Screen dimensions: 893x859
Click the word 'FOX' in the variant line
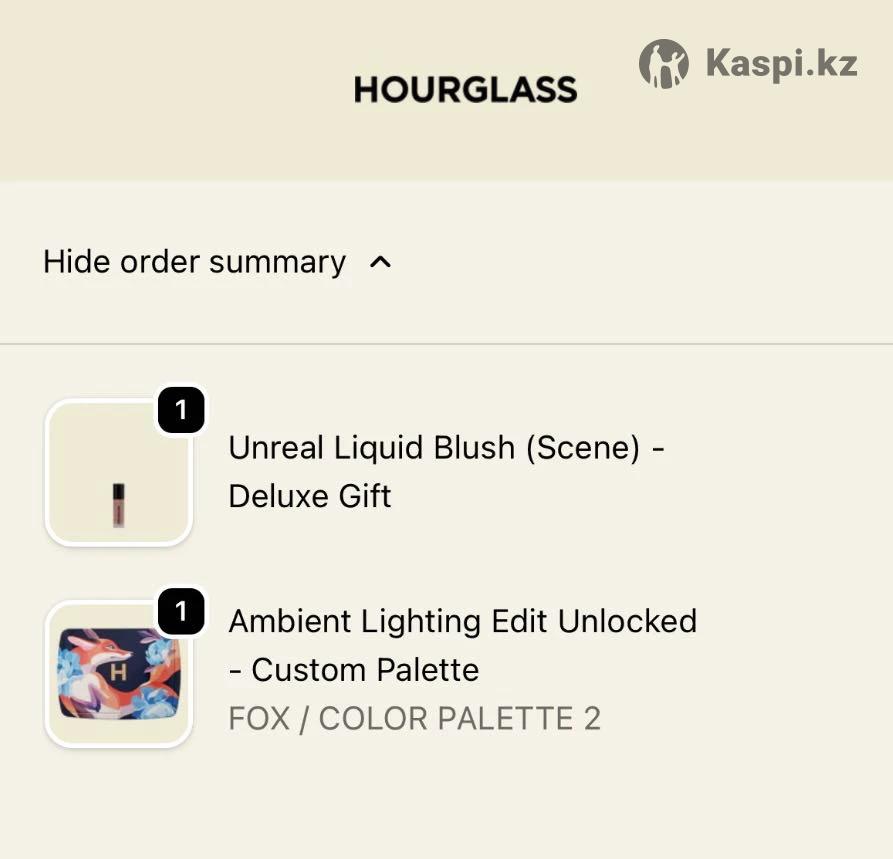(260, 719)
